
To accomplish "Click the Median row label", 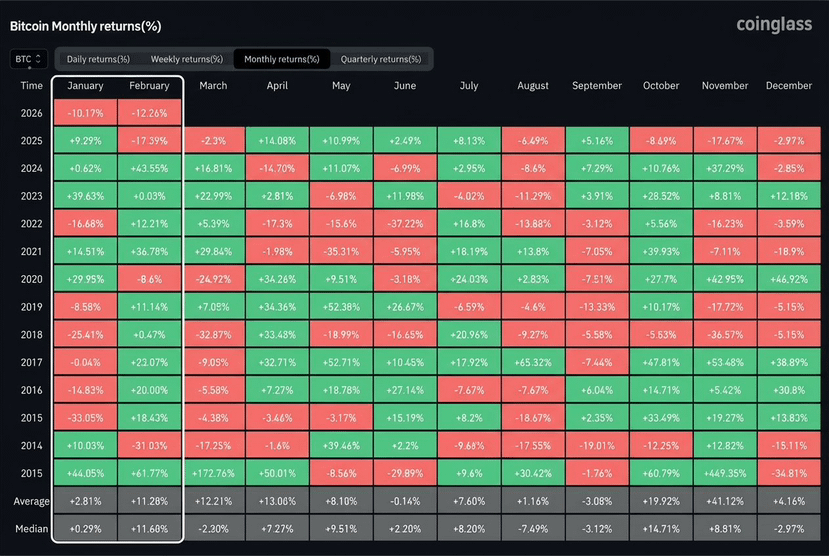I will pyautogui.click(x=31, y=529).
